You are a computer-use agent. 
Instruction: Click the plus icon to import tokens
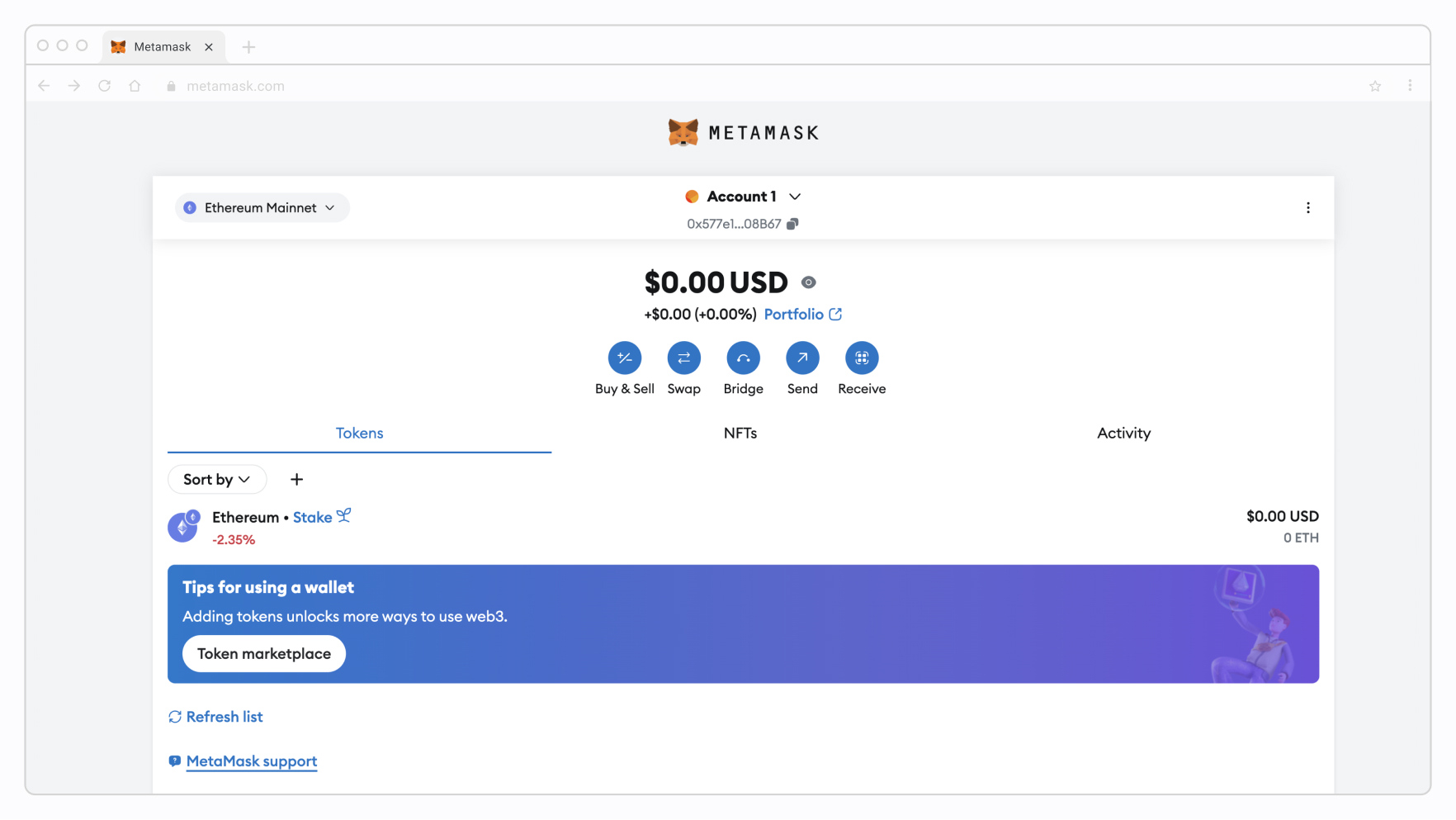click(x=297, y=479)
